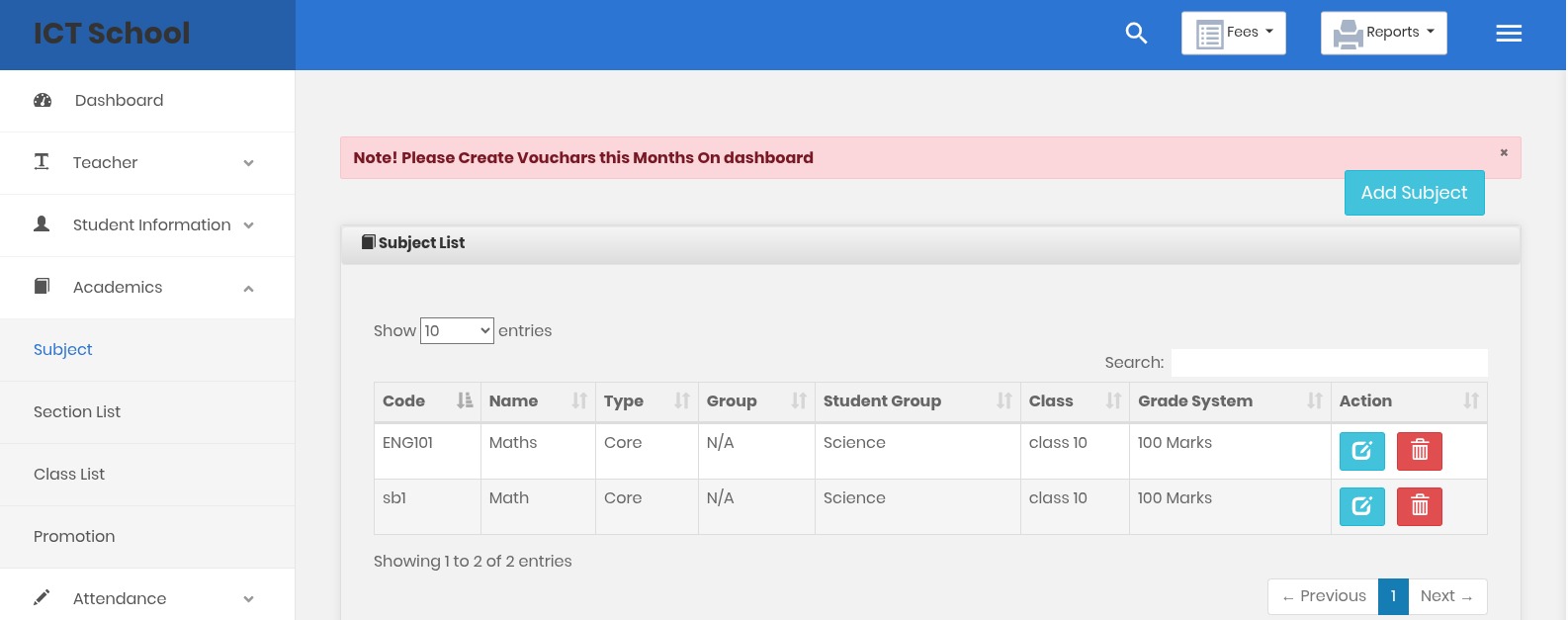
Task: Click the Attendance pencil icon
Action: [x=41, y=597]
